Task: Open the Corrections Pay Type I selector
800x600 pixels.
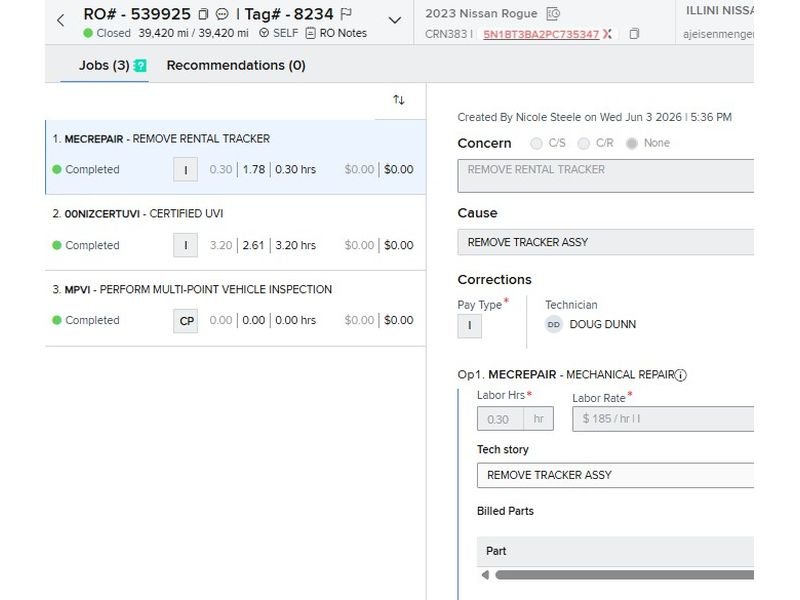Action: [469, 326]
